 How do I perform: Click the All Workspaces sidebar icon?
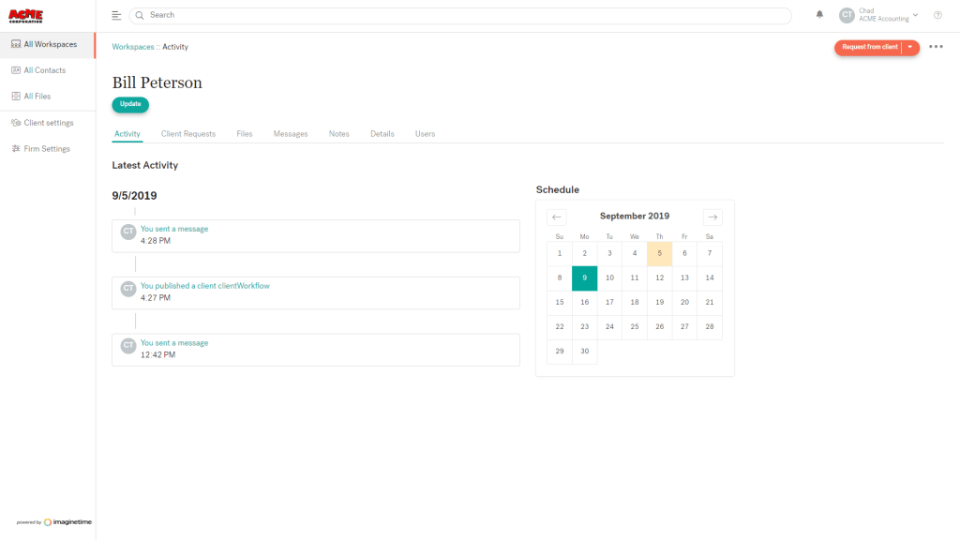(x=16, y=44)
